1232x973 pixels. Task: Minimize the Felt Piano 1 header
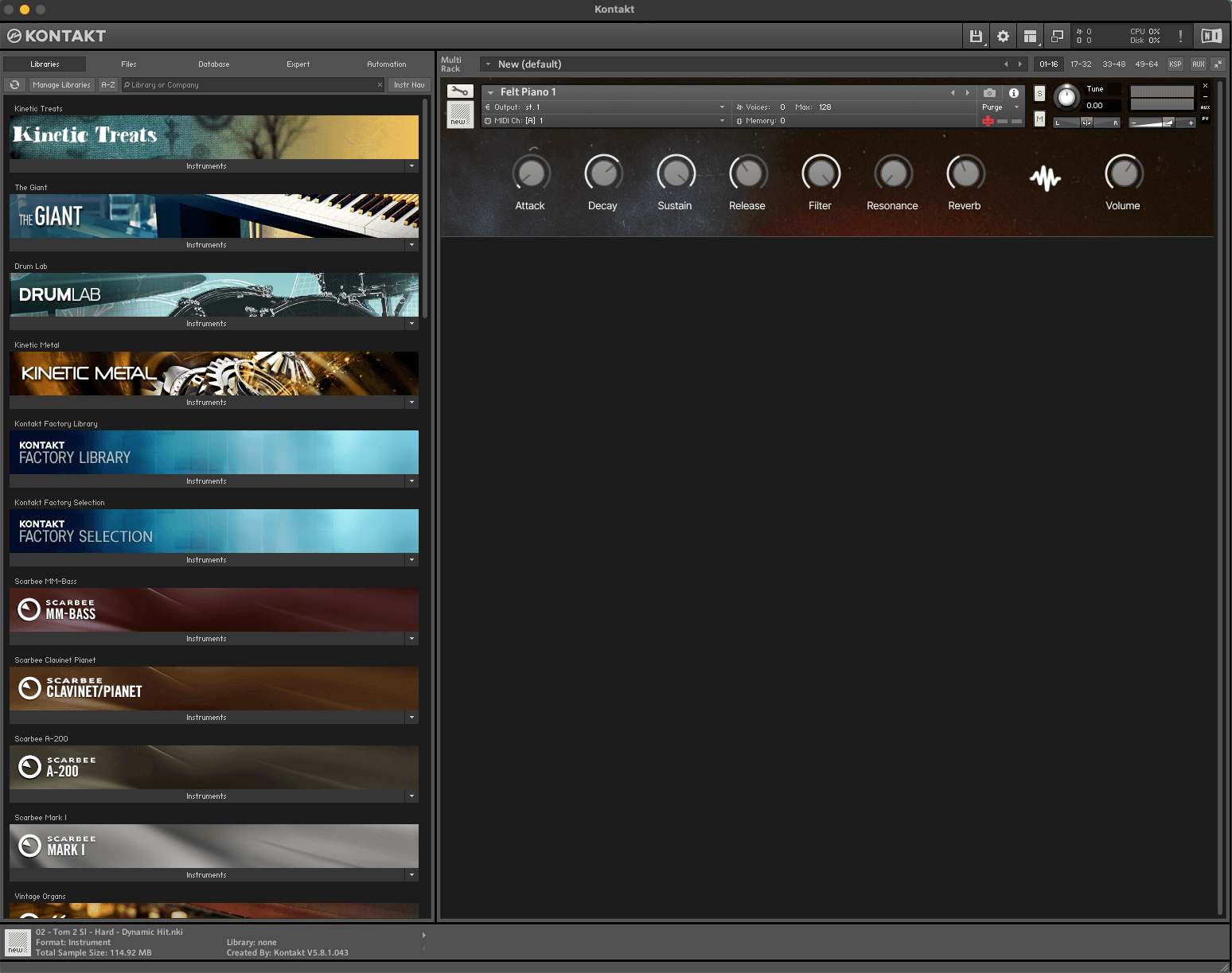tap(1205, 96)
